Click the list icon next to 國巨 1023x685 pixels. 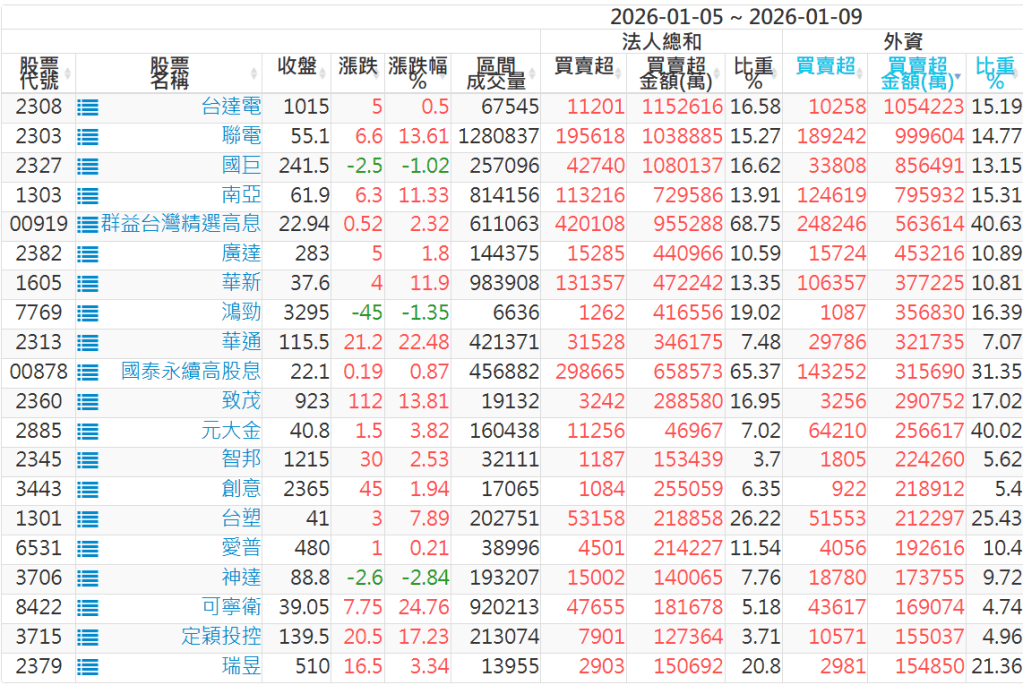(87, 167)
